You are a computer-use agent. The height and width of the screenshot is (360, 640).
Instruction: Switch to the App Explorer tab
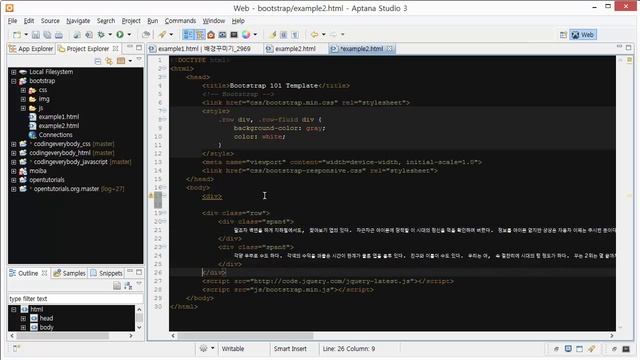click(31, 49)
